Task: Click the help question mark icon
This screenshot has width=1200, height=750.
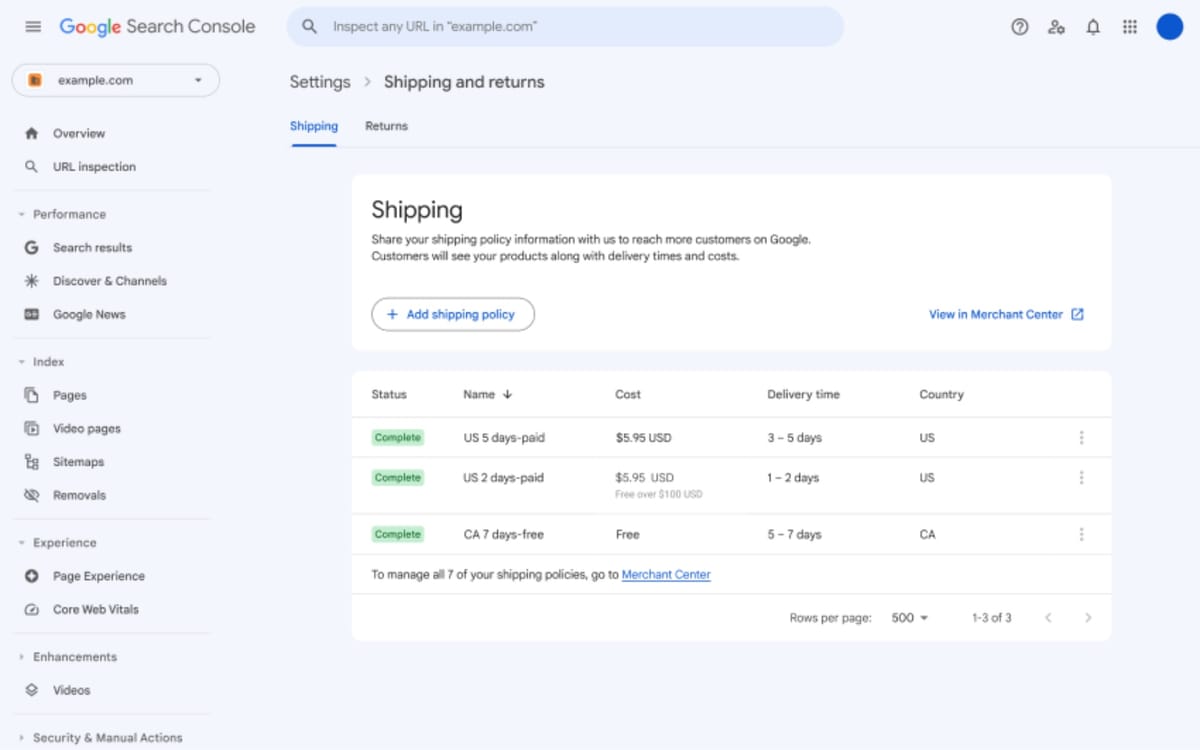Action: coord(1019,27)
